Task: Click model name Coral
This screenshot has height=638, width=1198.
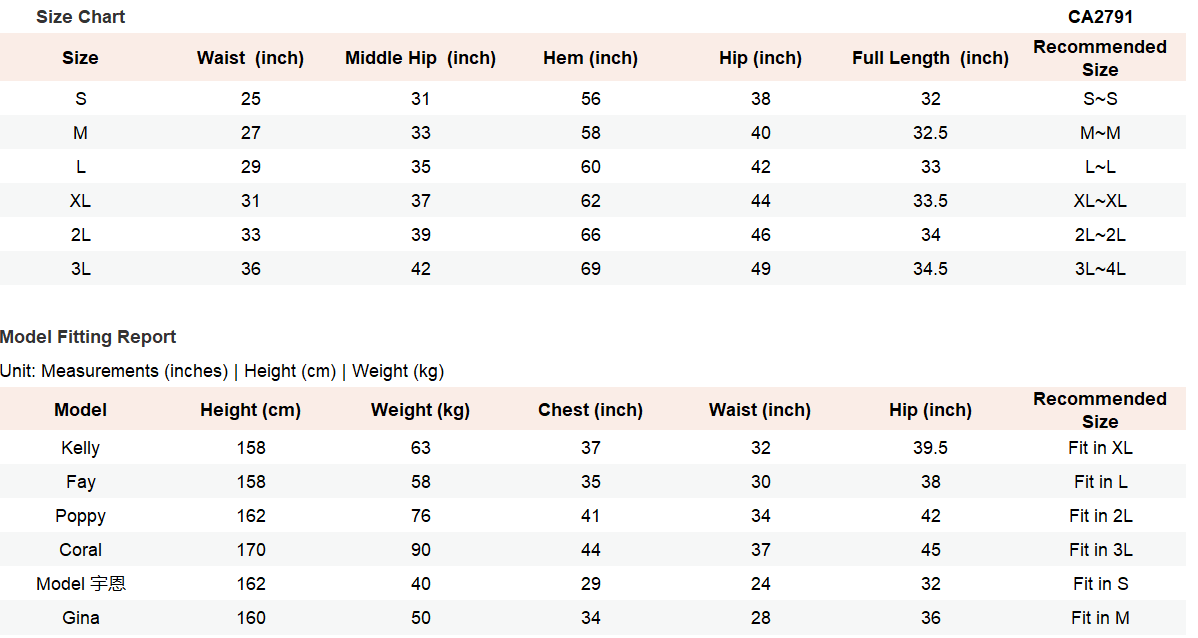Action: point(81,550)
